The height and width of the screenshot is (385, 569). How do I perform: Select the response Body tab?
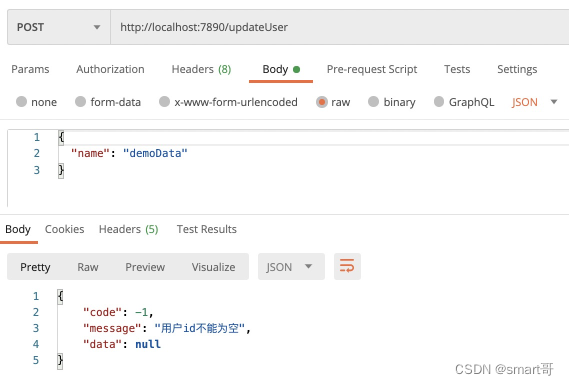point(18,229)
